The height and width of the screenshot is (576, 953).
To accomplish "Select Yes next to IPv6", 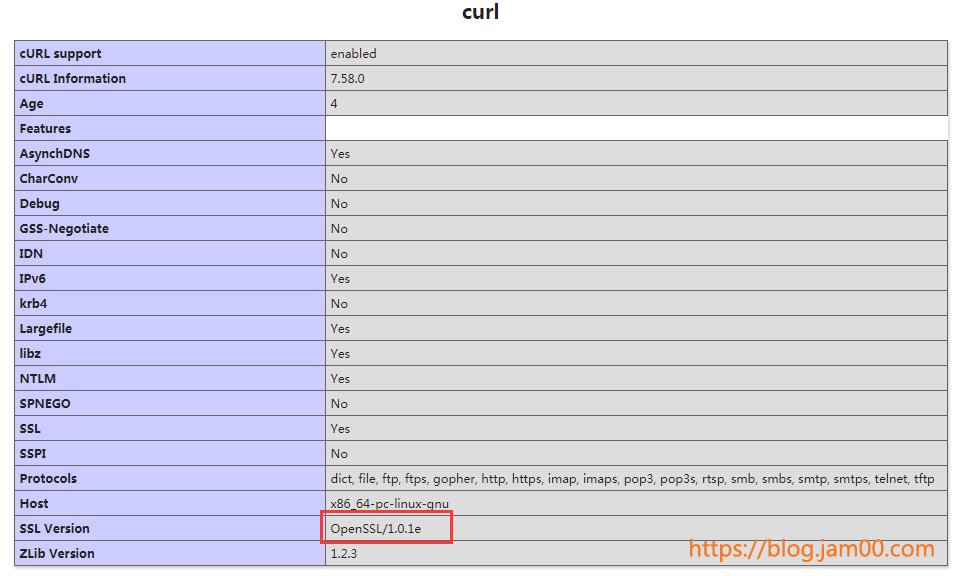I will coord(339,278).
